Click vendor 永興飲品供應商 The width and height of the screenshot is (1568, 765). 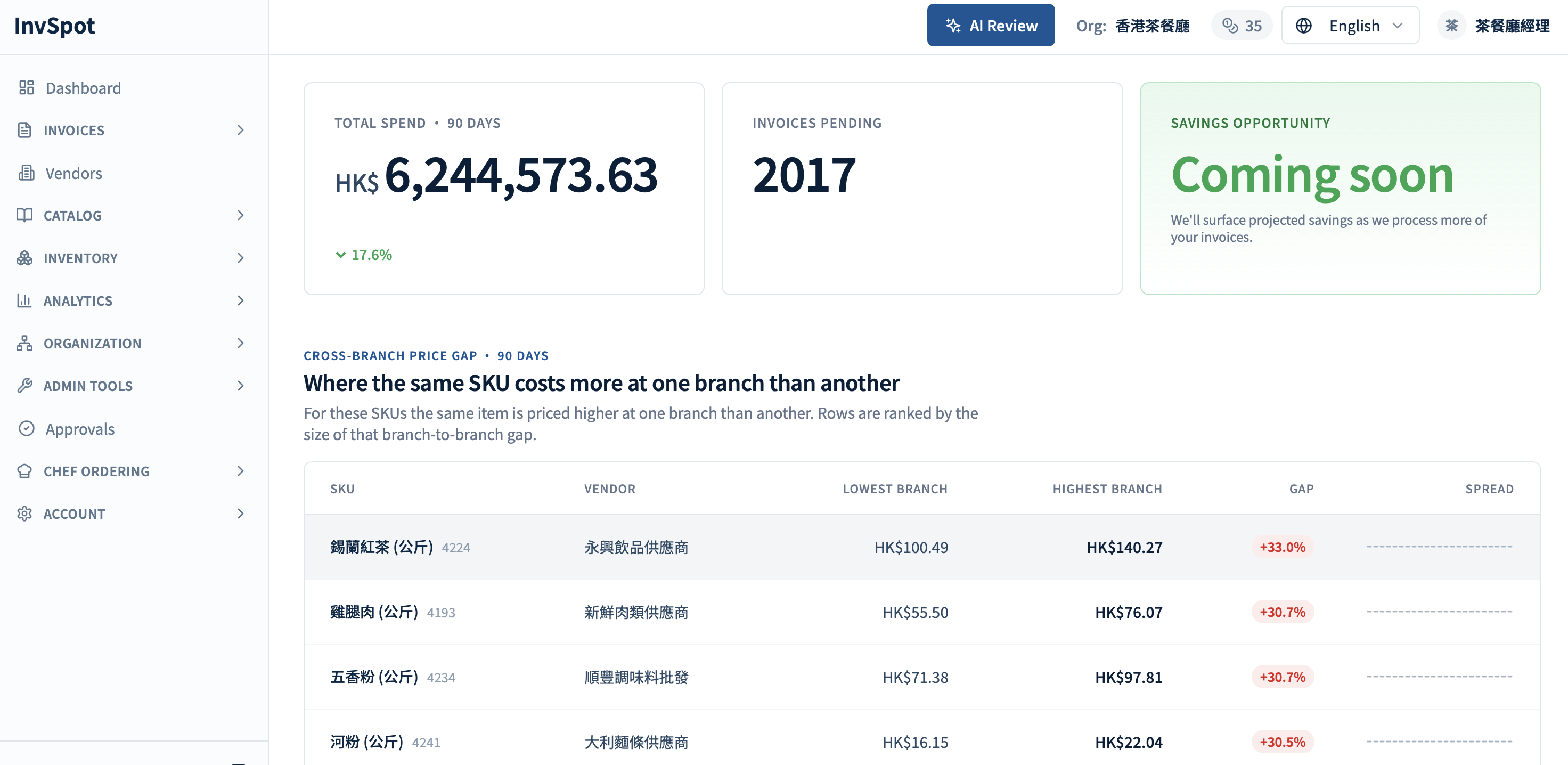pyautogui.click(x=636, y=548)
